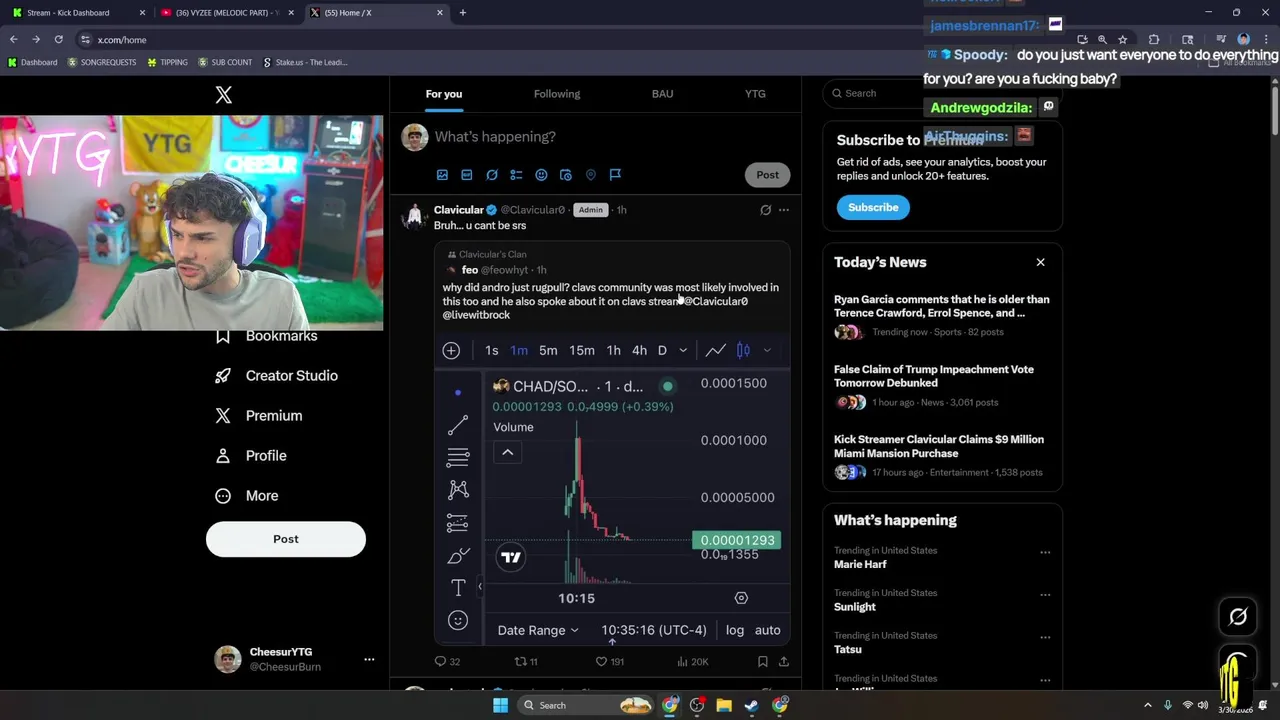Collapse the chart drawing toolbar
The height and width of the screenshot is (720, 1280).
480,586
